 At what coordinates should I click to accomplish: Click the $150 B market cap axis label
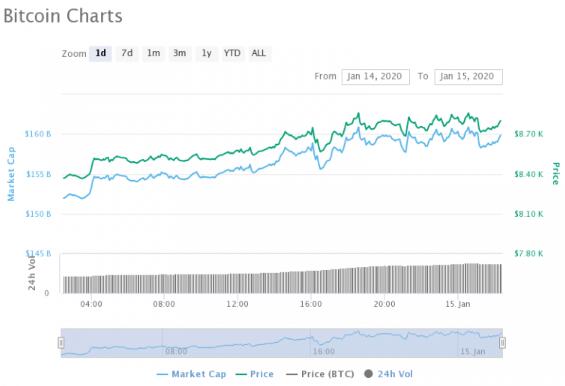tap(38, 214)
